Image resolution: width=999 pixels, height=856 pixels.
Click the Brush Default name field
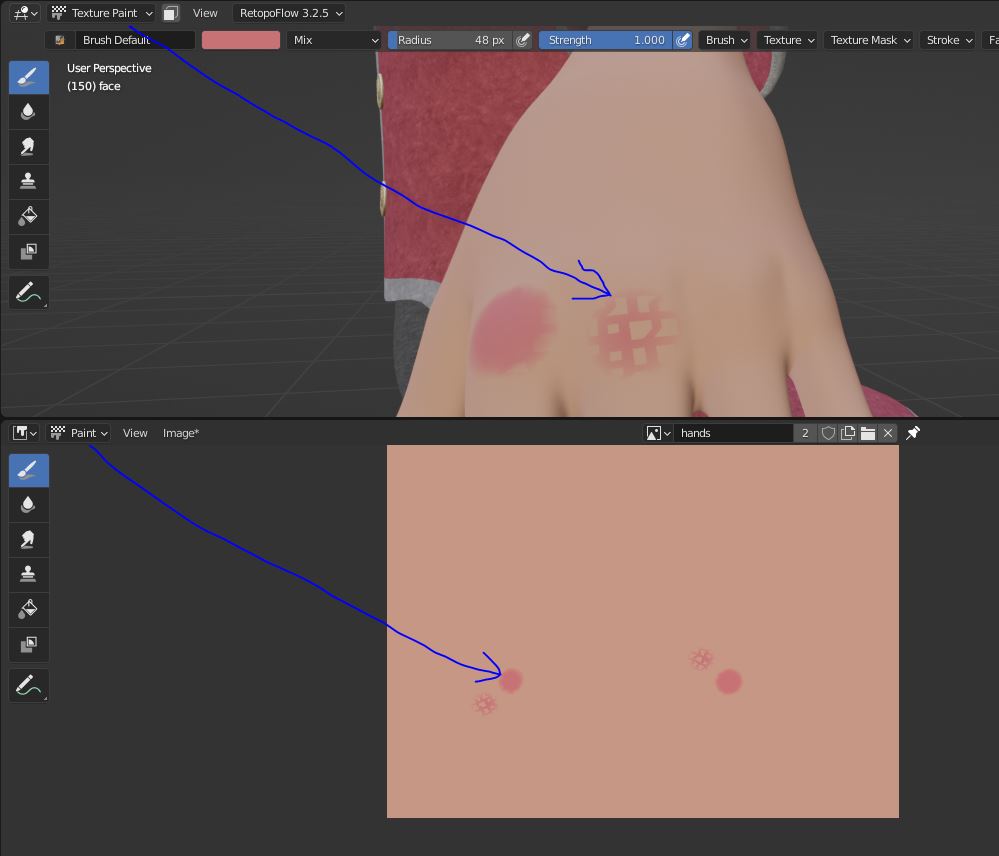click(x=135, y=40)
